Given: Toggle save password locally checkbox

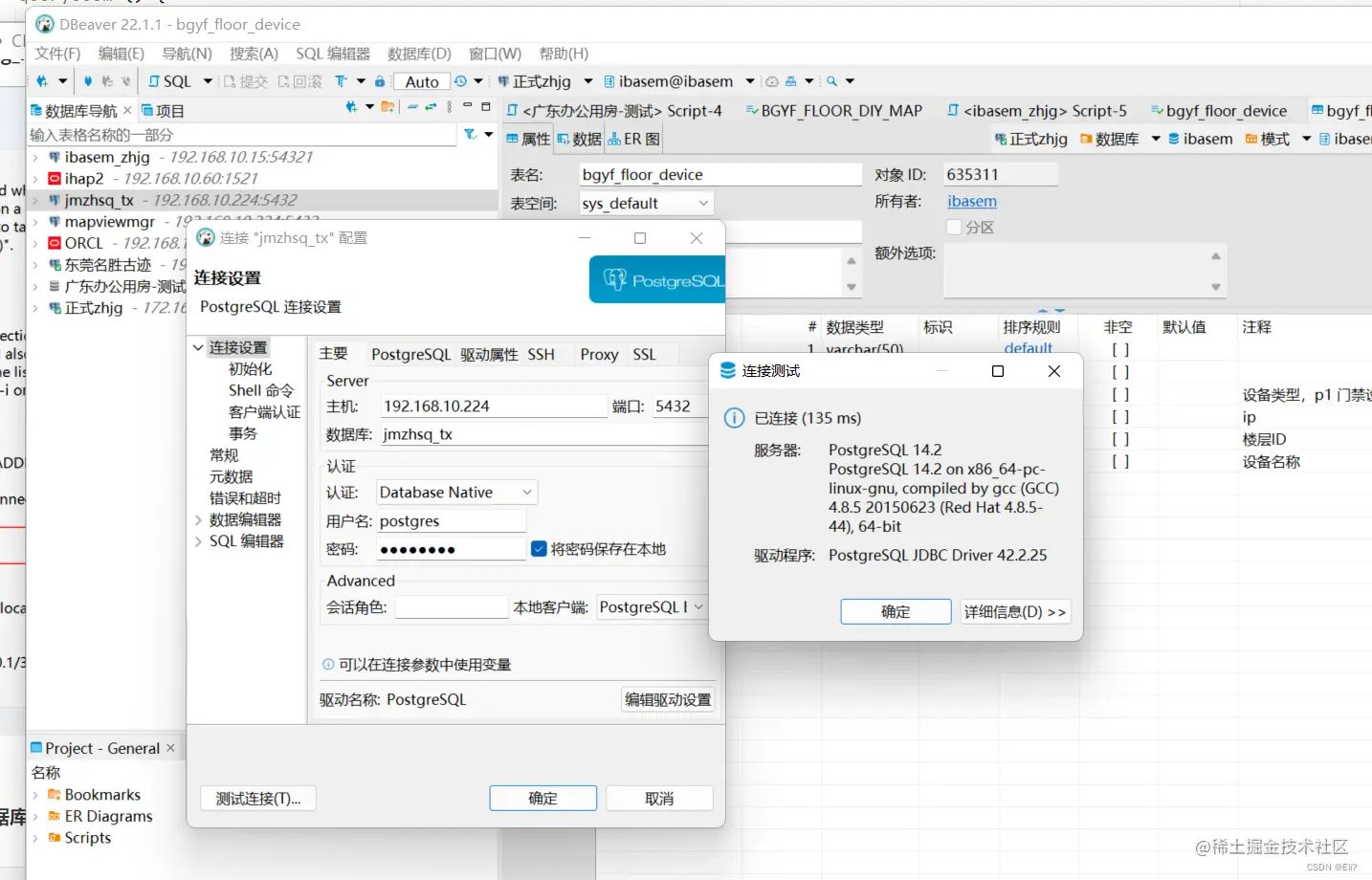Looking at the screenshot, I should pyautogui.click(x=539, y=548).
